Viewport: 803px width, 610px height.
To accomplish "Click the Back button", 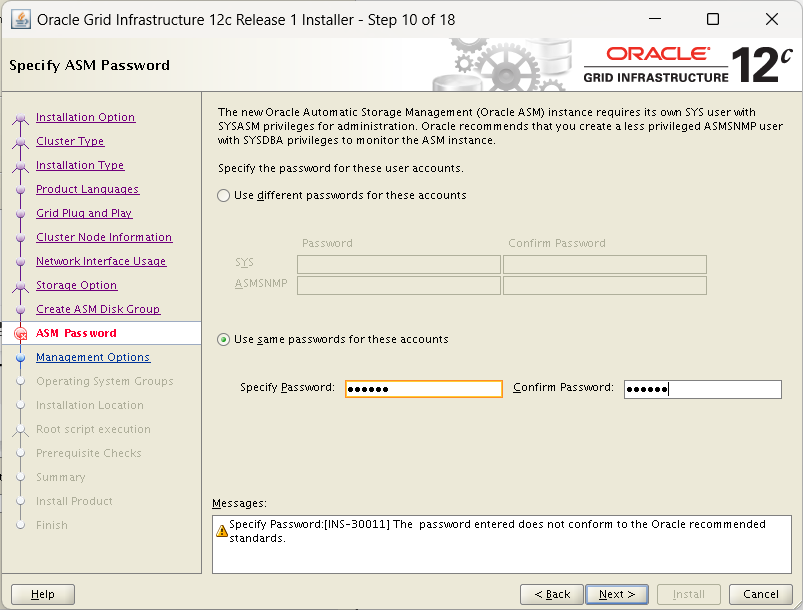I will pyautogui.click(x=552, y=594).
